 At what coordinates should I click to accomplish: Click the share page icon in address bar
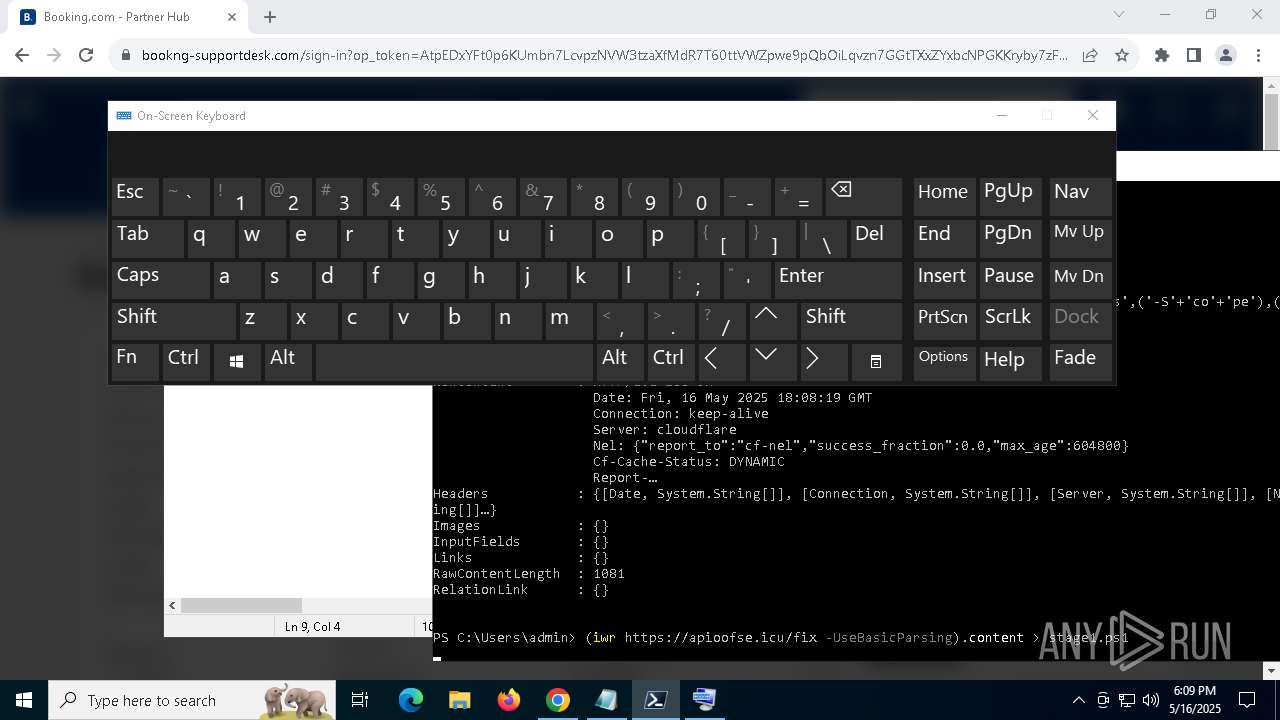1090,56
